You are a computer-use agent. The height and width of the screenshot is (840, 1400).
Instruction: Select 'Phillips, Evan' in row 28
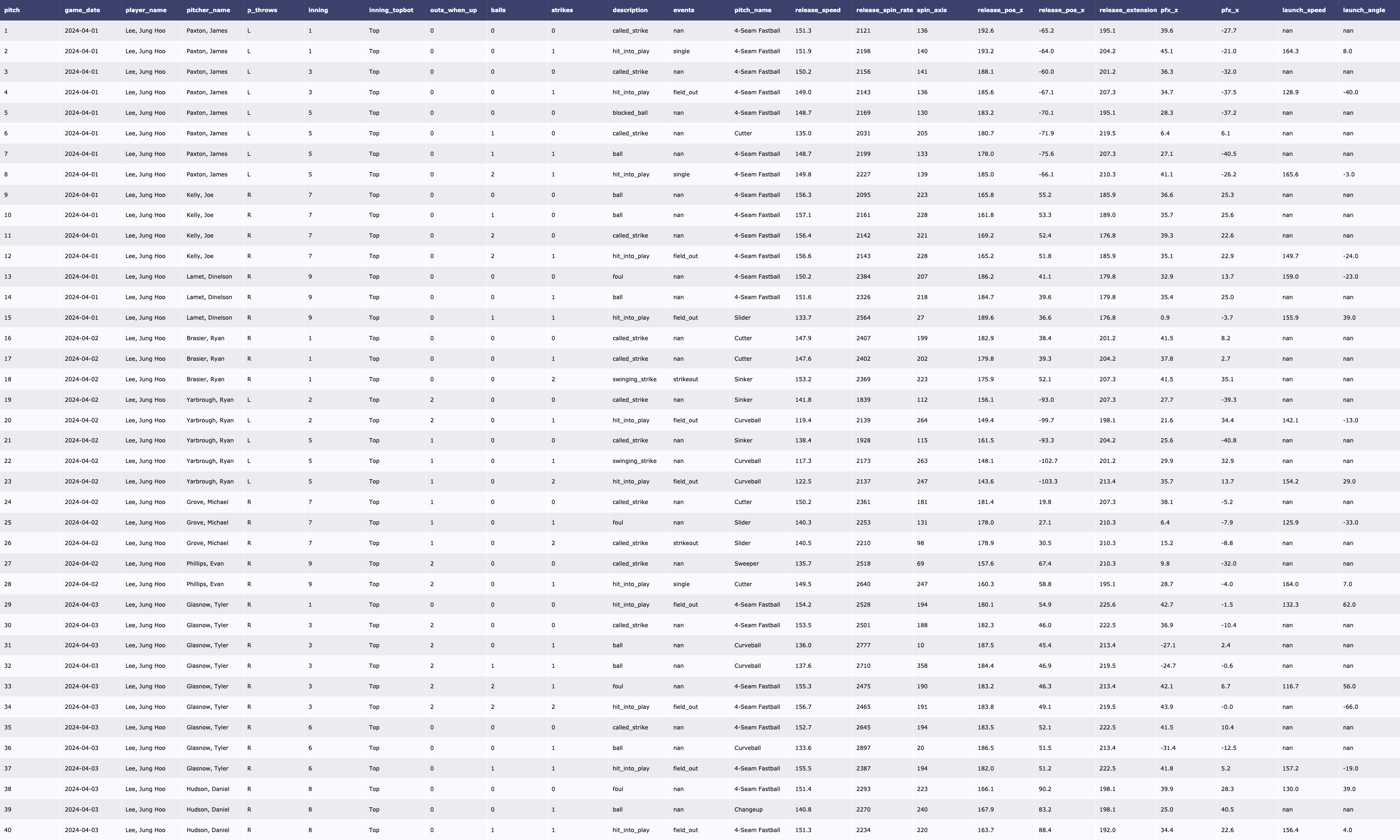(x=205, y=584)
